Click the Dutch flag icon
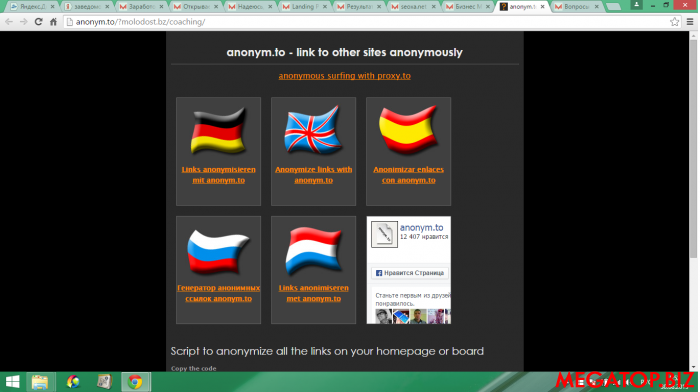This screenshot has height=392, width=700. (x=313, y=250)
